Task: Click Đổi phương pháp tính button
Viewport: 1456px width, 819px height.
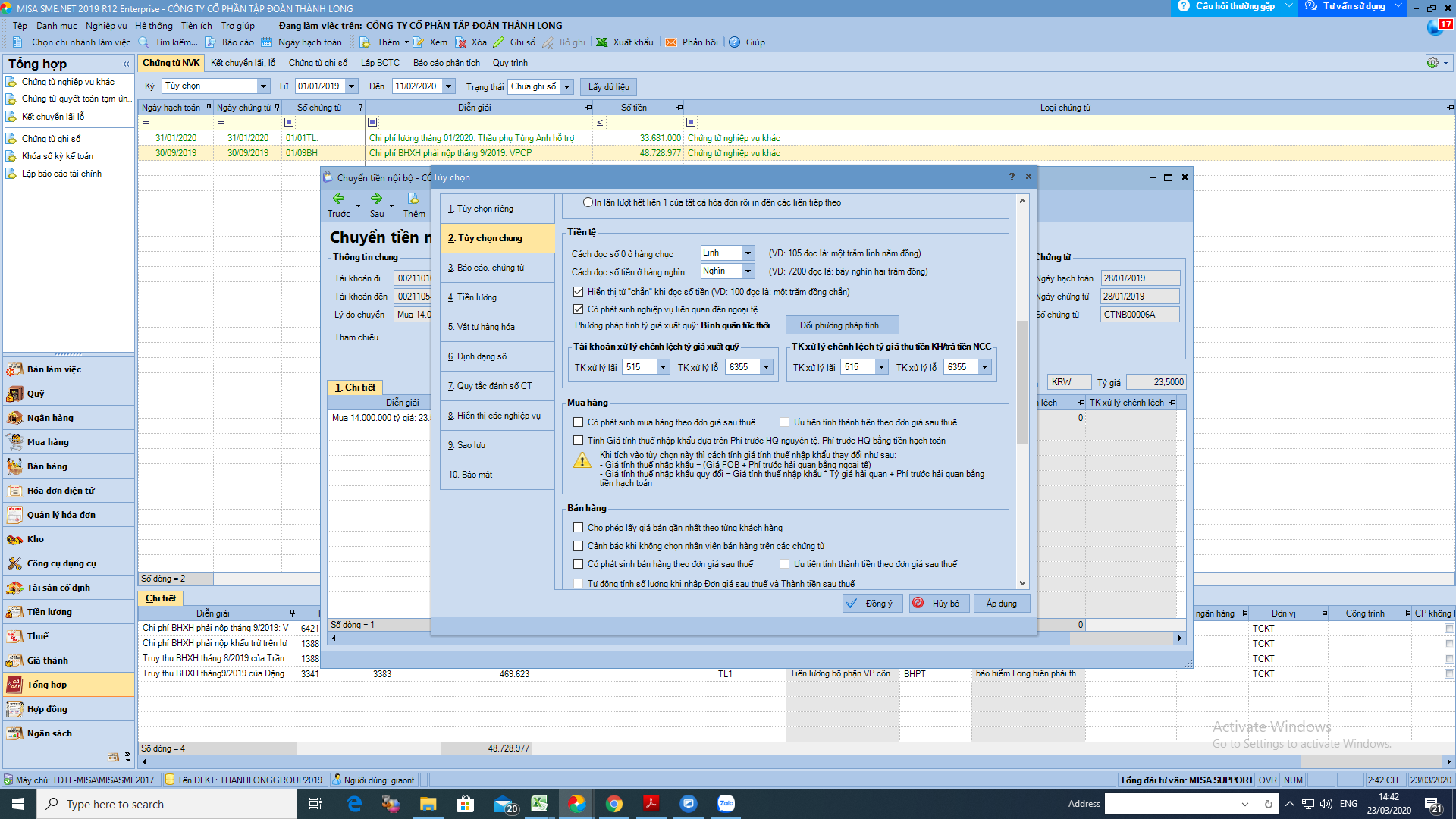Action: (842, 325)
